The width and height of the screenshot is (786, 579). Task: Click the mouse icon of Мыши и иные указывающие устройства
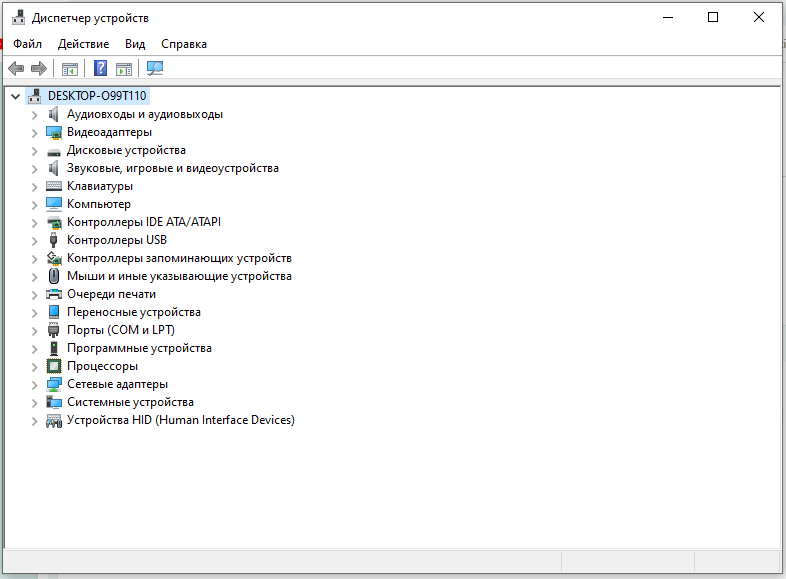[54, 276]
